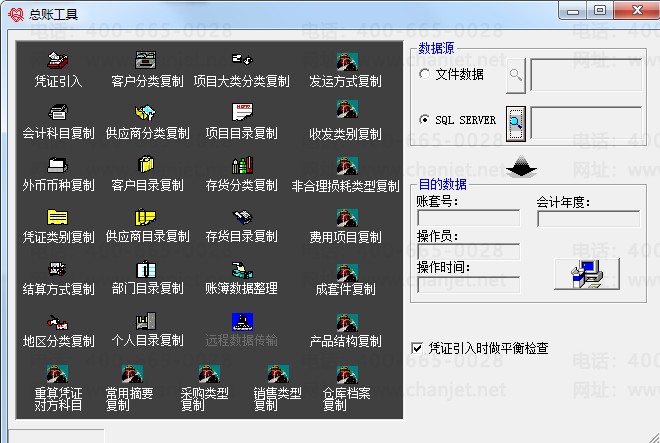Viewport: 660px width, 443px height.
Task: Open the 存货目录复制 icon
Action: point(241,217)
